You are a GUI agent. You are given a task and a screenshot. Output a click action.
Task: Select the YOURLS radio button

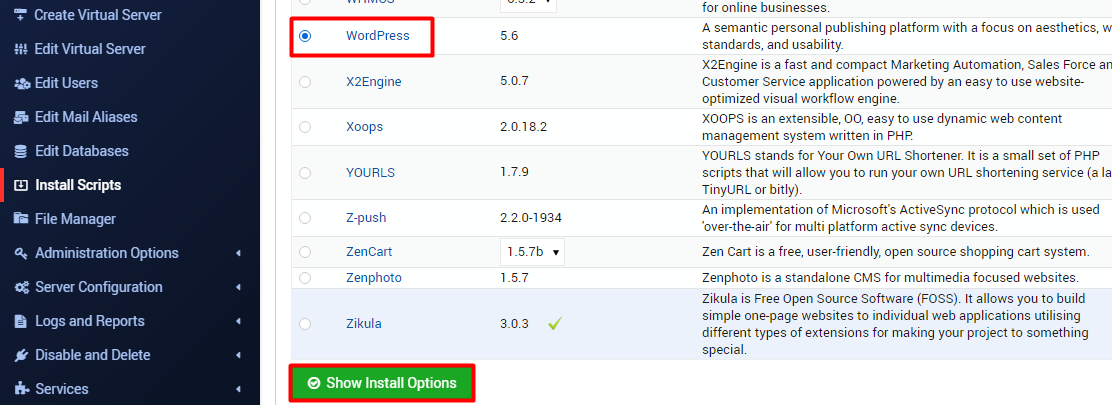coord(305,172)
